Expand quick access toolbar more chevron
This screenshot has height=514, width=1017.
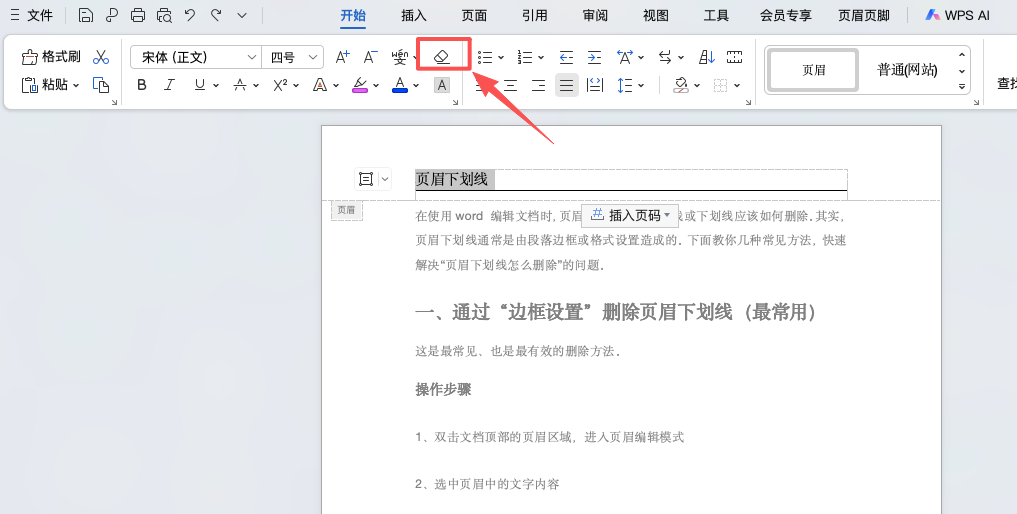pyautogui.click(x=242, y=15)
